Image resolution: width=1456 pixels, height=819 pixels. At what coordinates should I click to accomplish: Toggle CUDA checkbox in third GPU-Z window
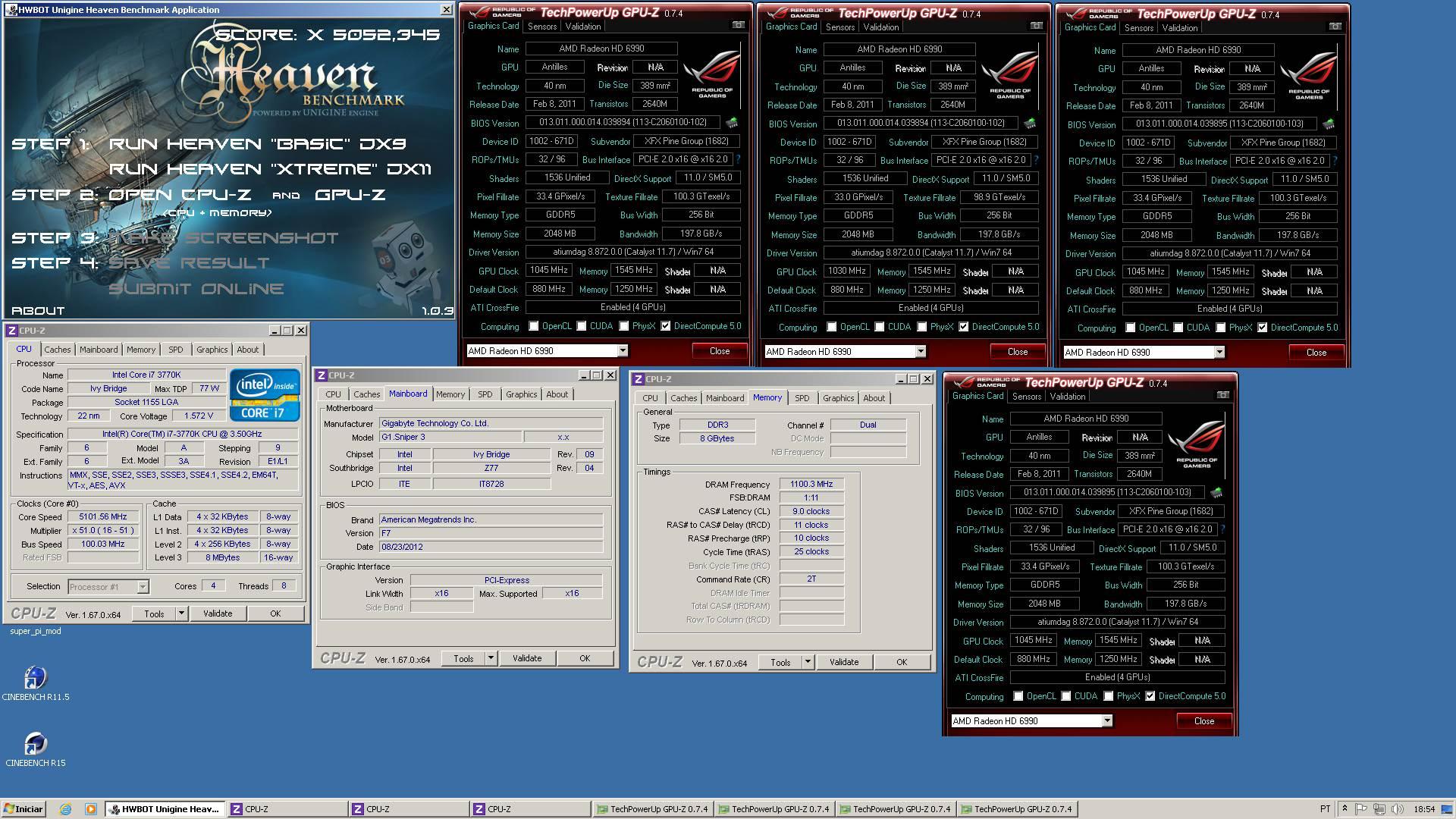pyautogui.click(x=1178, y=328)
